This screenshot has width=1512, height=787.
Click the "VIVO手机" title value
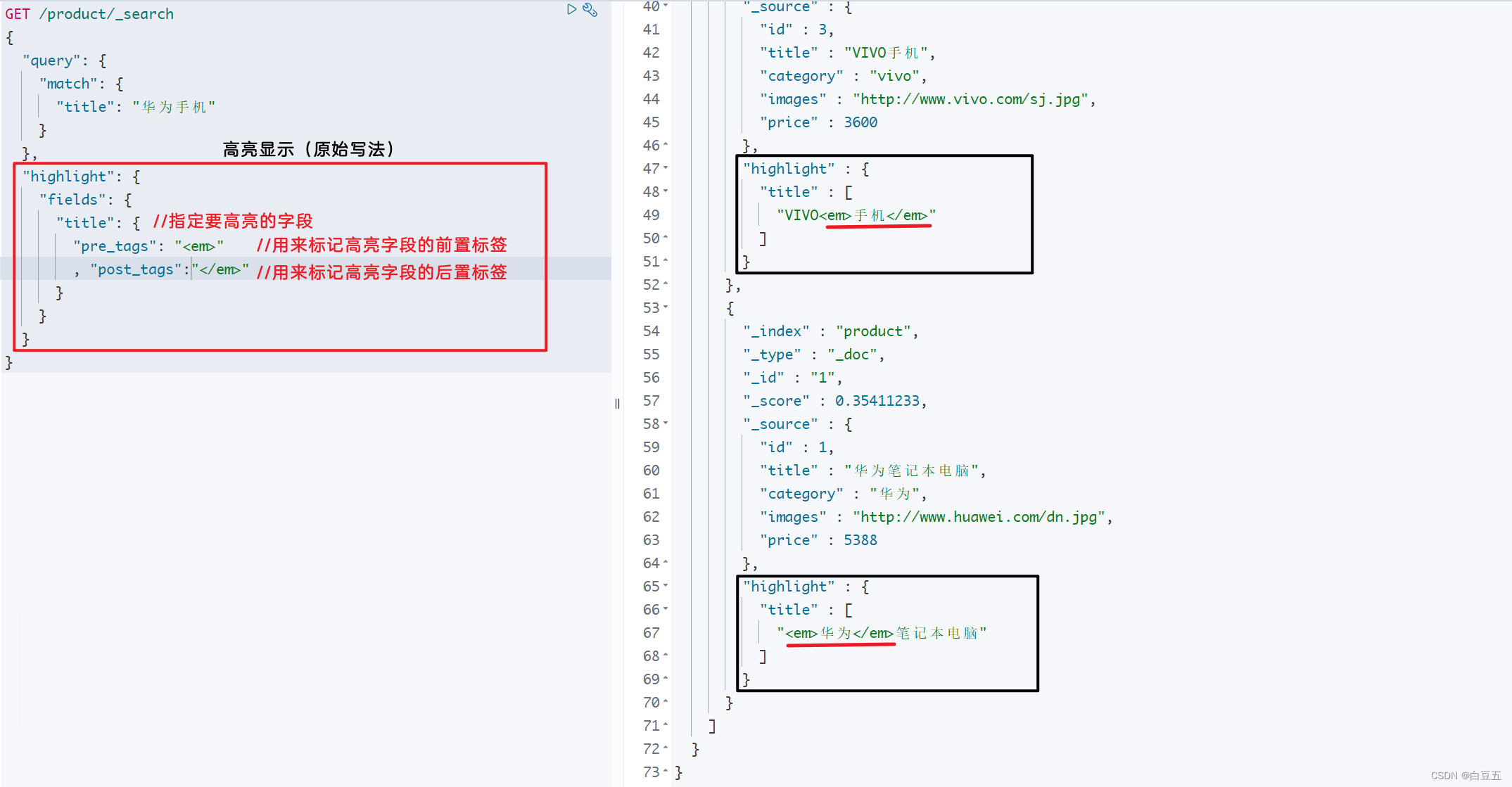point(887,53)
